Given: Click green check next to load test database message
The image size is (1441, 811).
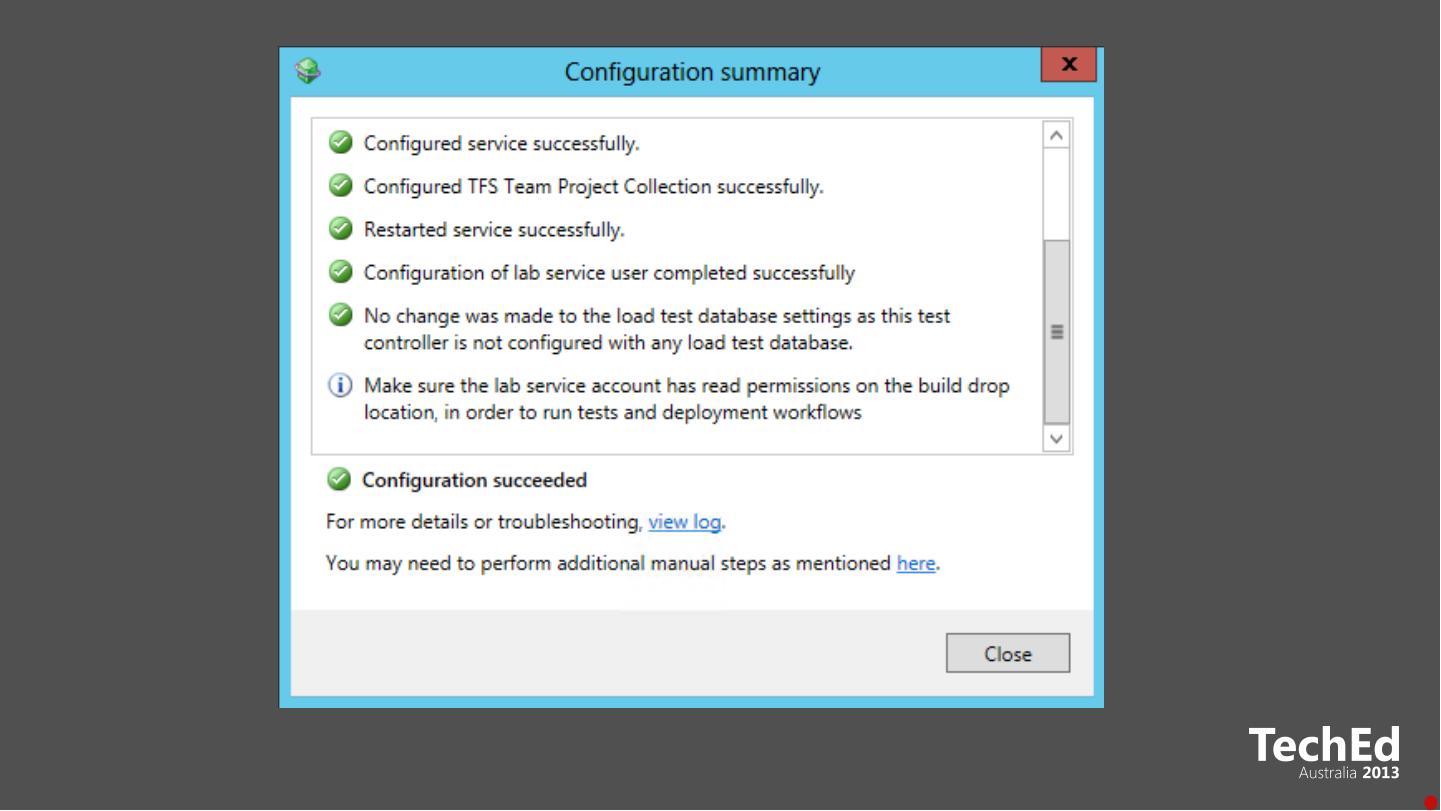Looking at the screenshot, I should point(341,316).
